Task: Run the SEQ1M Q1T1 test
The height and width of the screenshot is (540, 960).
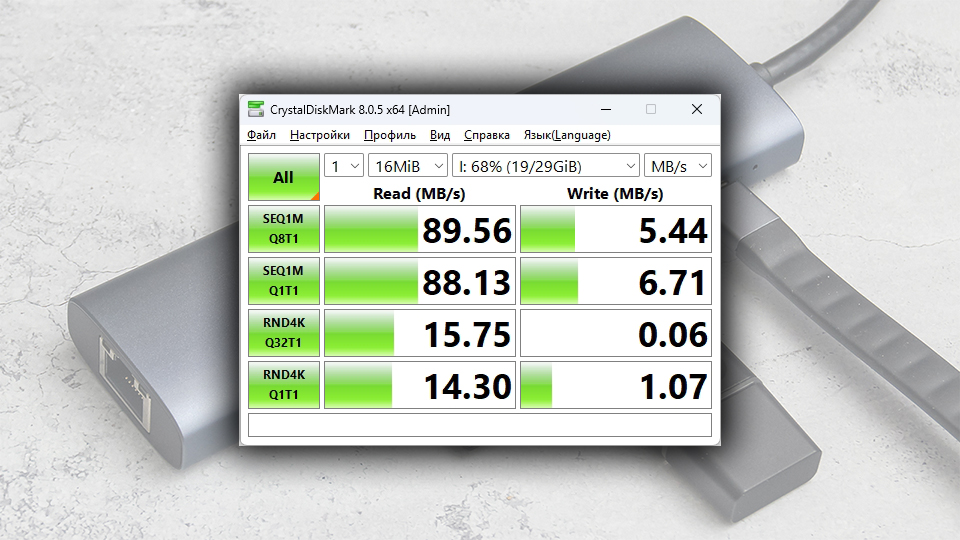Action: click(x=283, y=281)
